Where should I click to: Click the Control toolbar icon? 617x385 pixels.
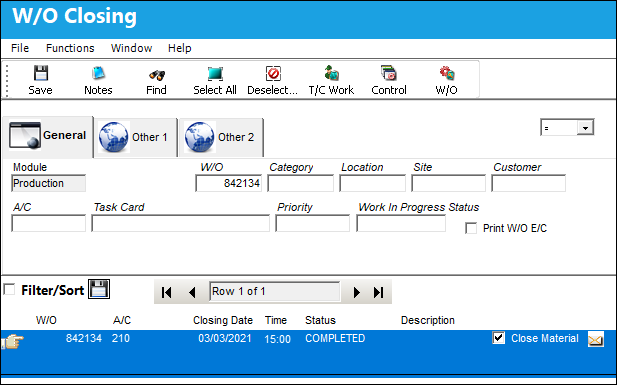click(x=389, y=74)
